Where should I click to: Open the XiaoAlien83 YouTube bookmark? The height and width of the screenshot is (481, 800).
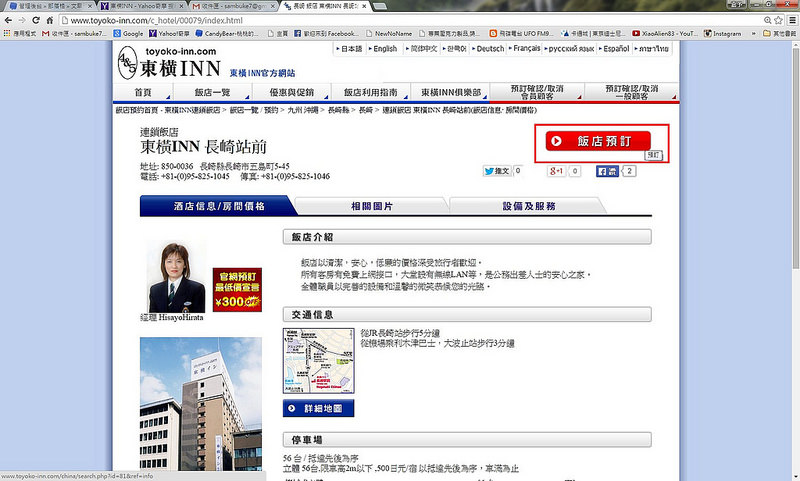(665, 33)
